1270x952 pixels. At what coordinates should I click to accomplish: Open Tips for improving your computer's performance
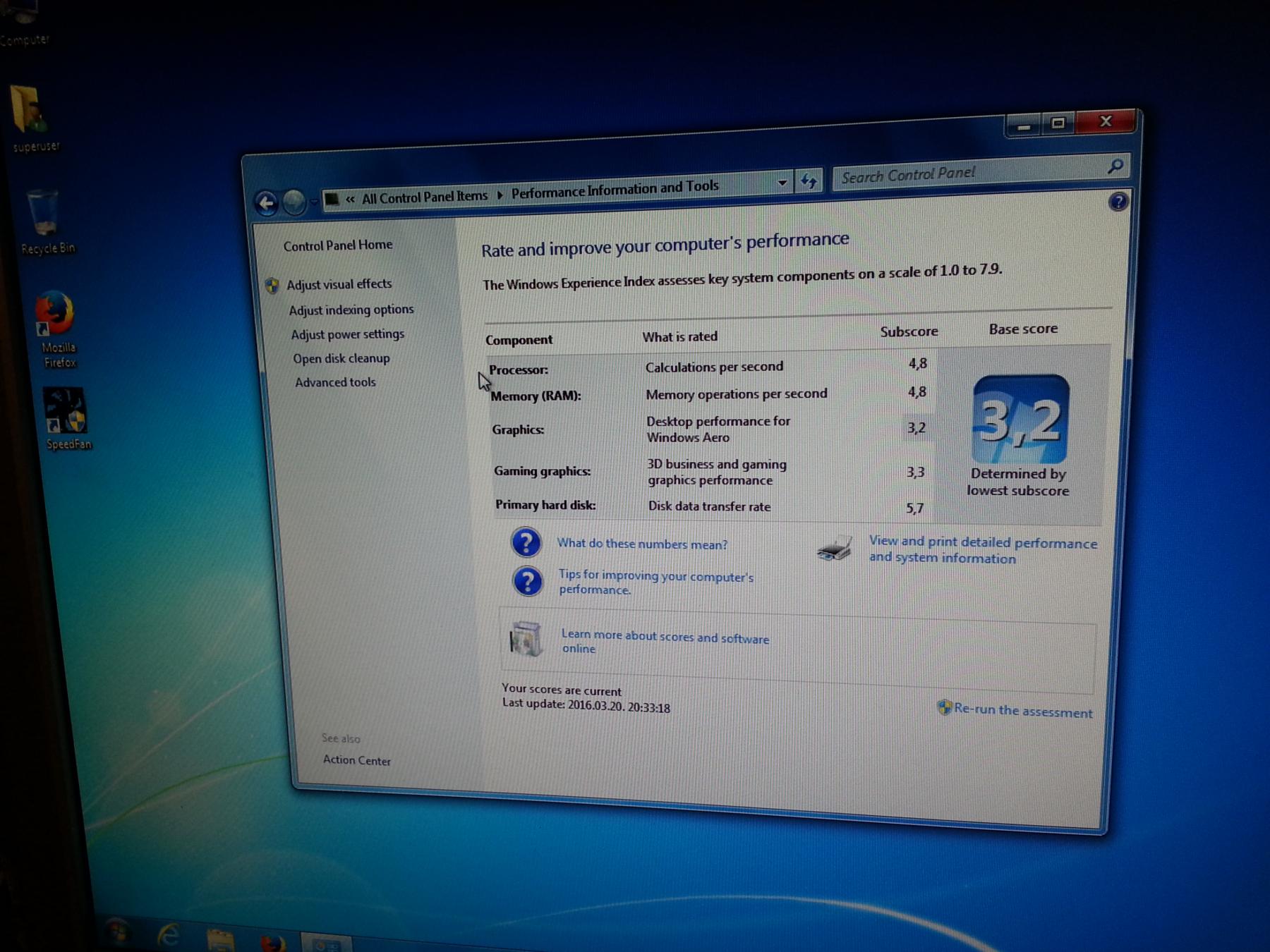point(655,582)
